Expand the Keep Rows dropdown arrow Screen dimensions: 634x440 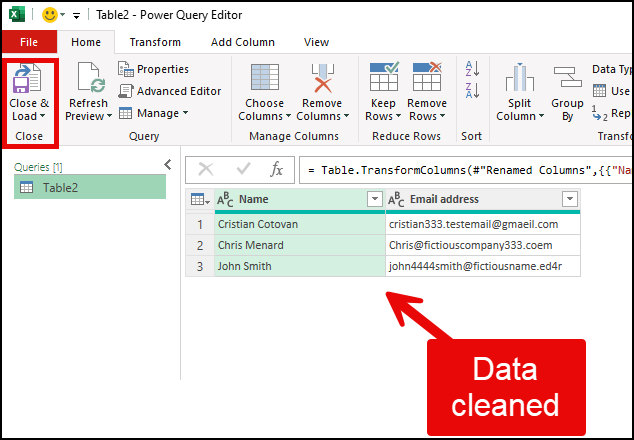398,116
